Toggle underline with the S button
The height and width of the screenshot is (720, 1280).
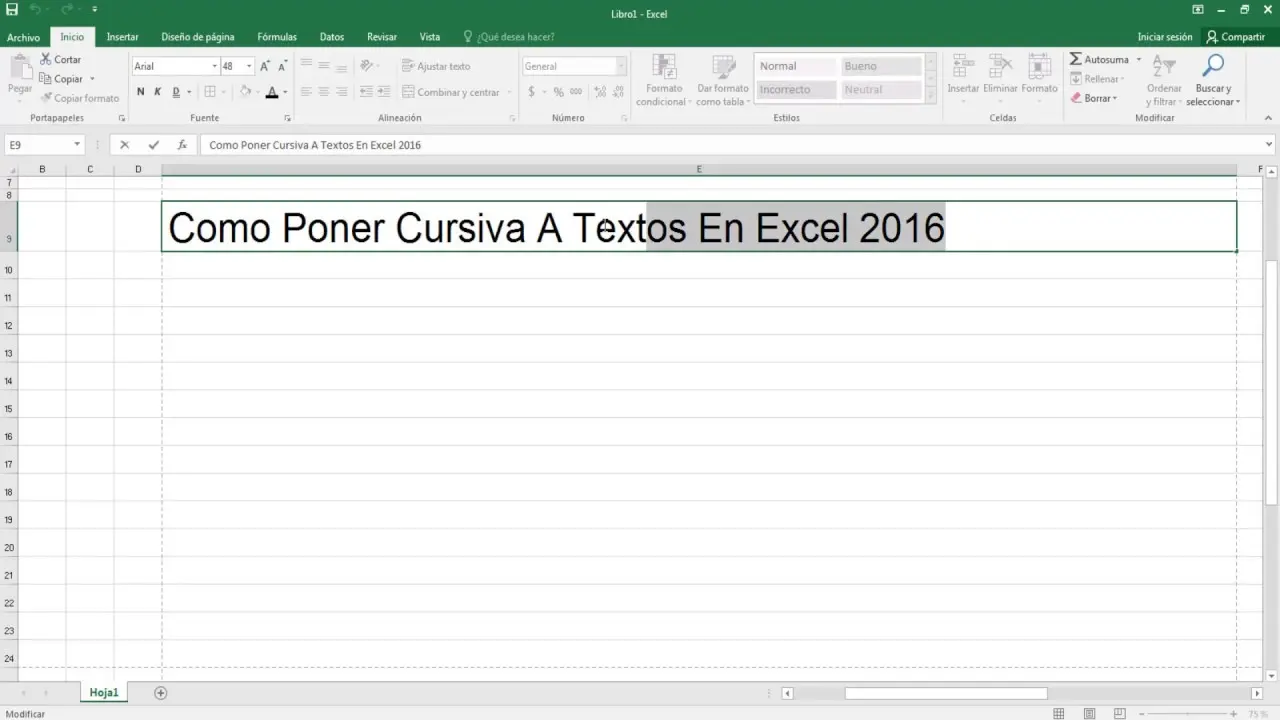point(176,92)
